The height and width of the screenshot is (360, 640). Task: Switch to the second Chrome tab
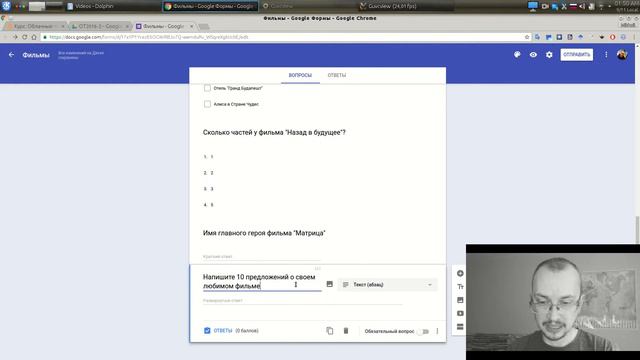tap(99, 26)
